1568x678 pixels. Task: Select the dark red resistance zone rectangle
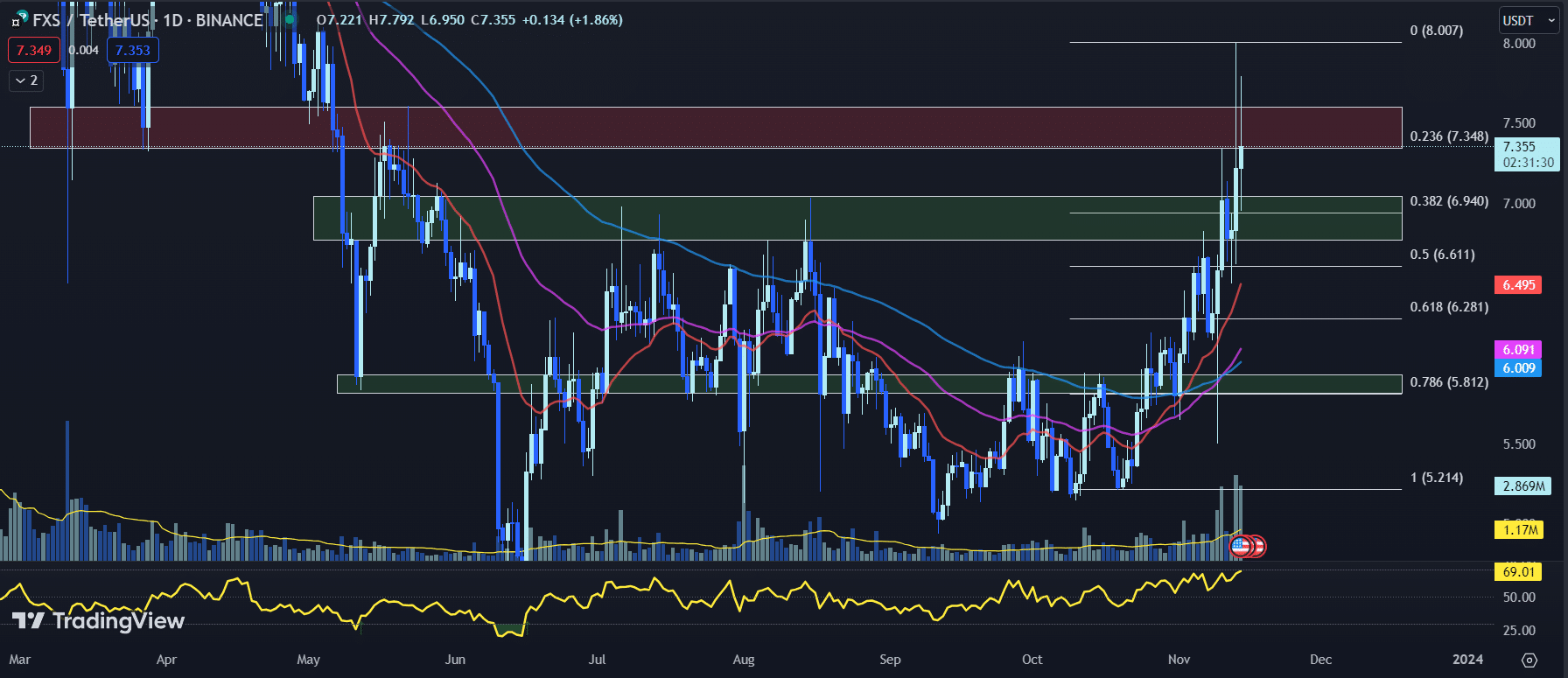point(700,127)
